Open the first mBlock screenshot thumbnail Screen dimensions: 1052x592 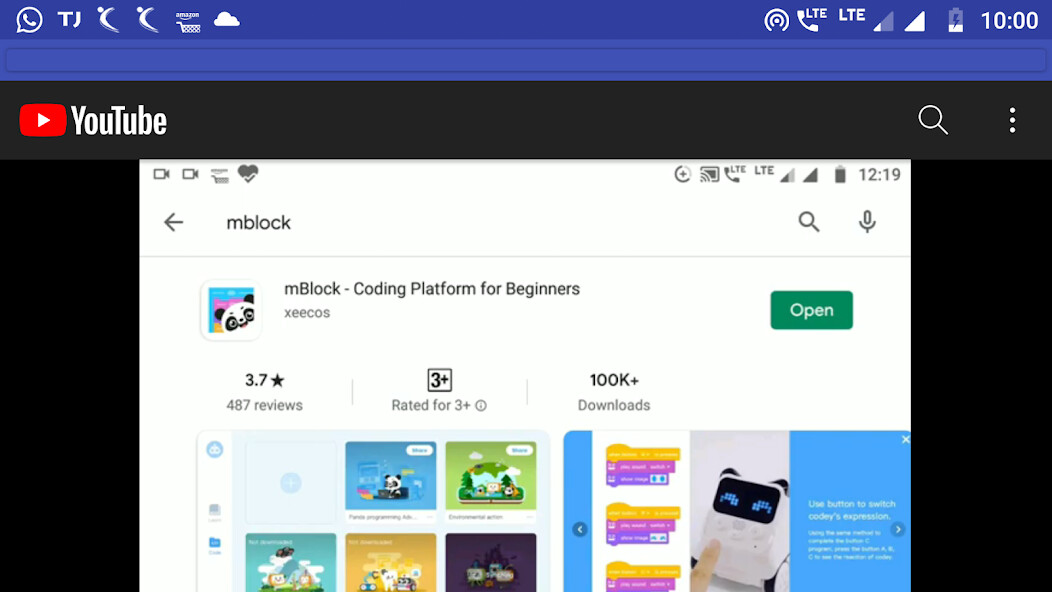[373, 511]
